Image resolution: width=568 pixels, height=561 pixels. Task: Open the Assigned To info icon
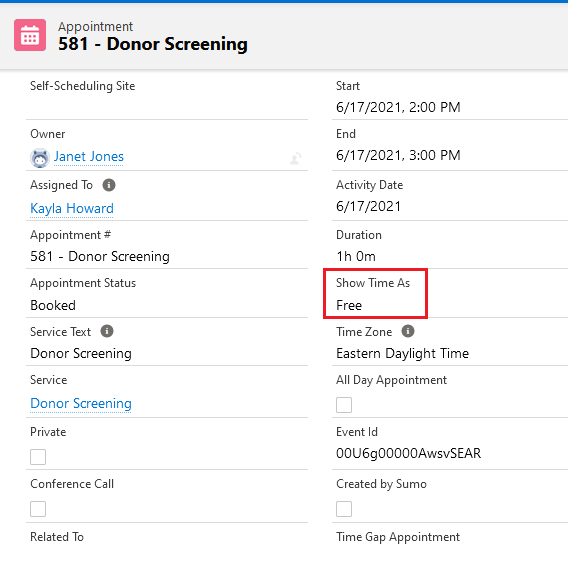point(109,185)
